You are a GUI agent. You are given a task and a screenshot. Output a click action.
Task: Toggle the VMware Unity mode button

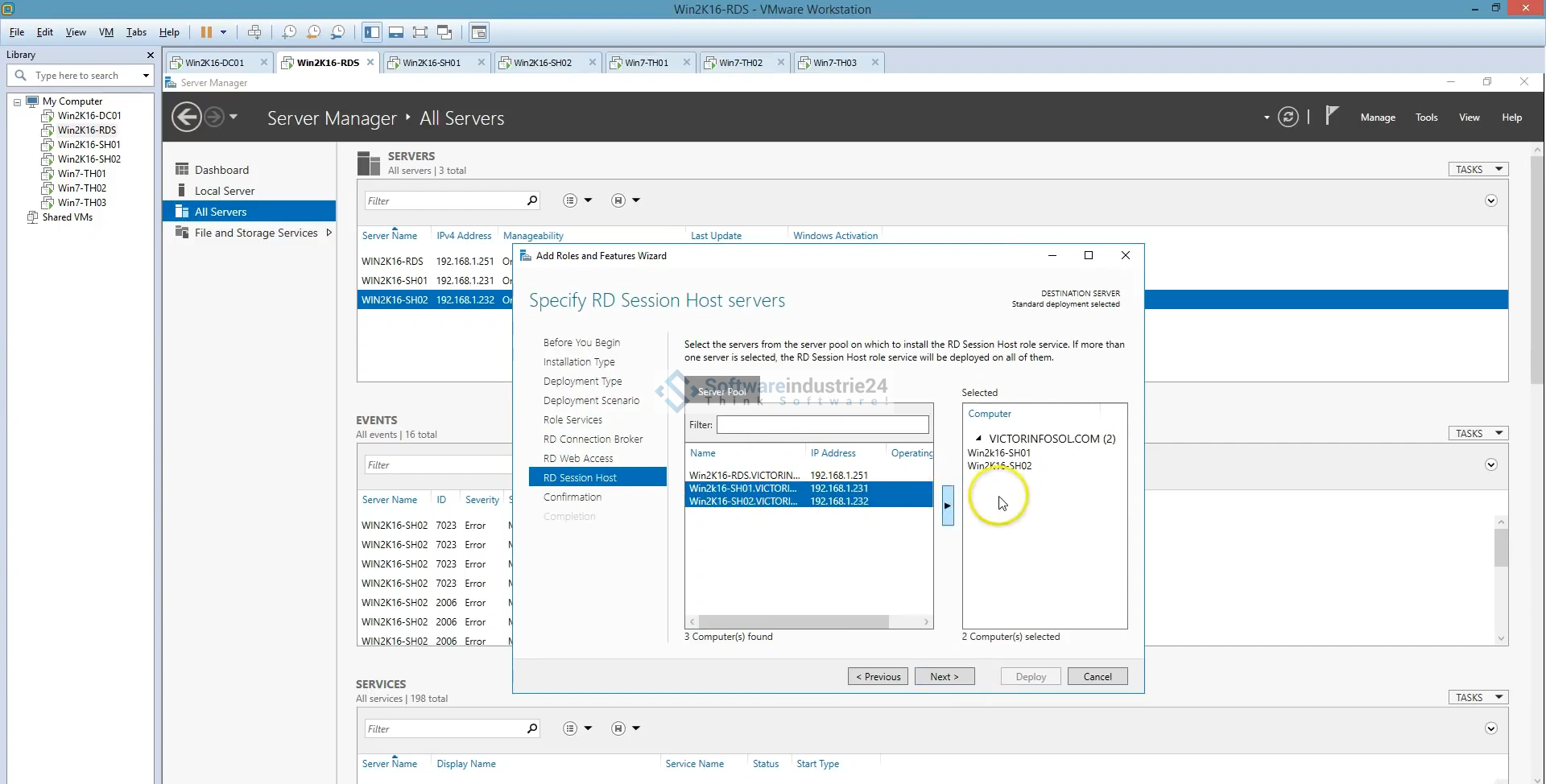[x=444, y=32]
